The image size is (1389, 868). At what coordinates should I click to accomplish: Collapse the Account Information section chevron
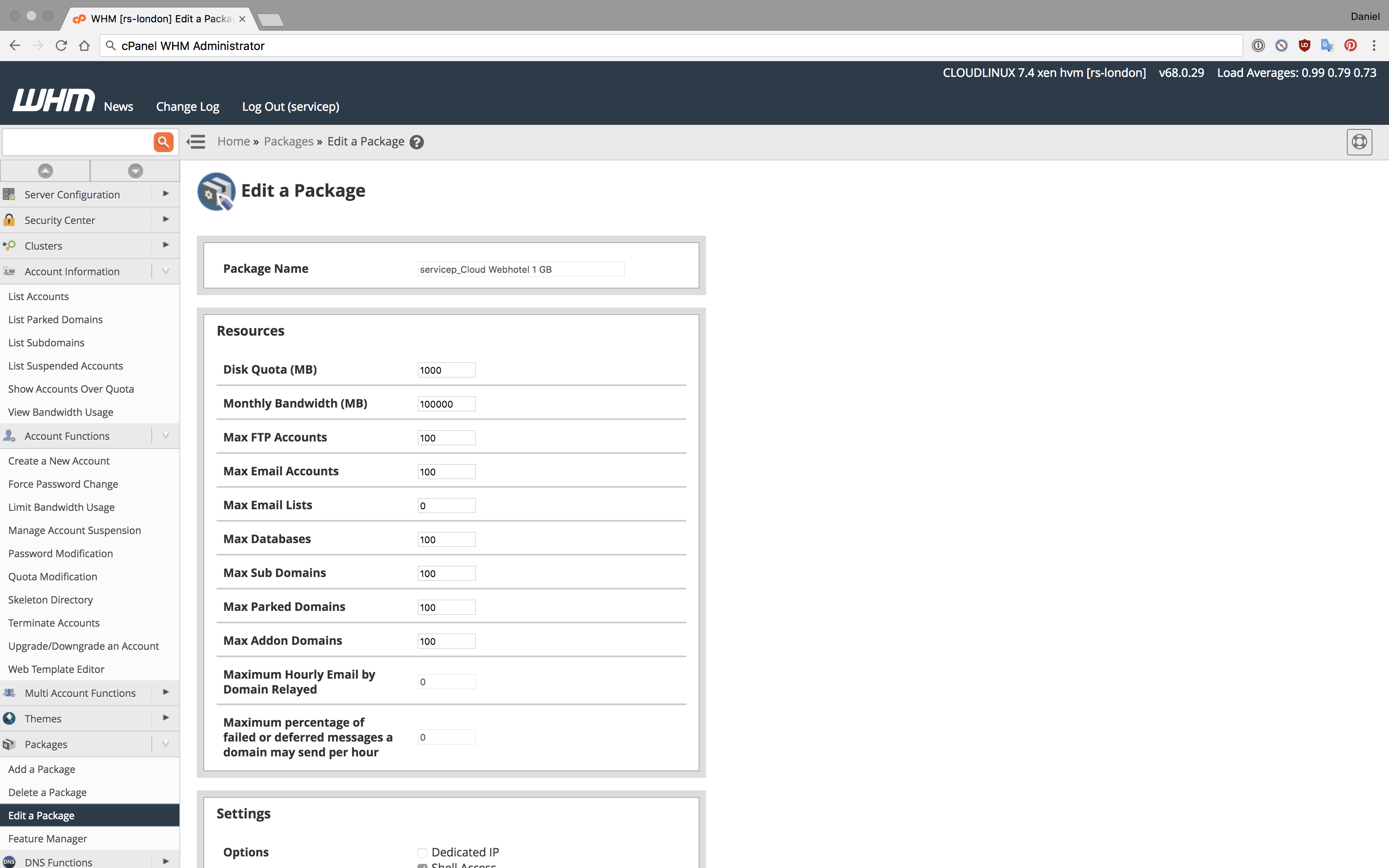click(x=165, y=270)
